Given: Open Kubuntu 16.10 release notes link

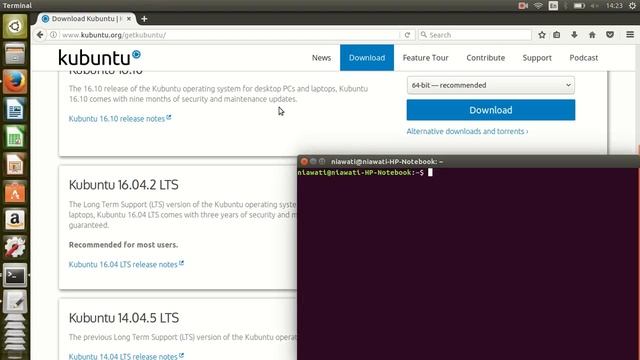Looking at the screenshot, I should pos(120,118).
